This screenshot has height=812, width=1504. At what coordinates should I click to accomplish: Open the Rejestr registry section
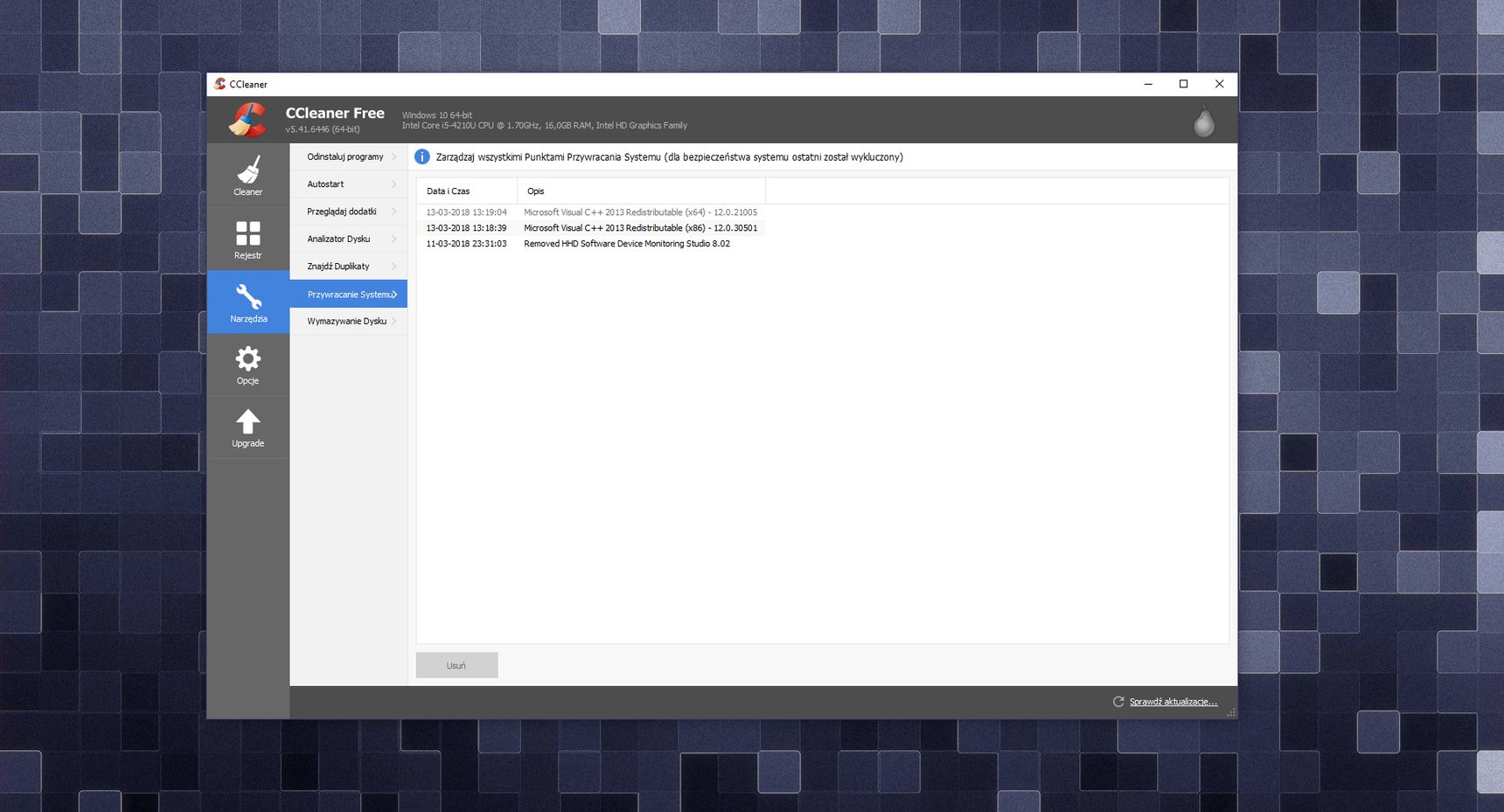point(248,239)
